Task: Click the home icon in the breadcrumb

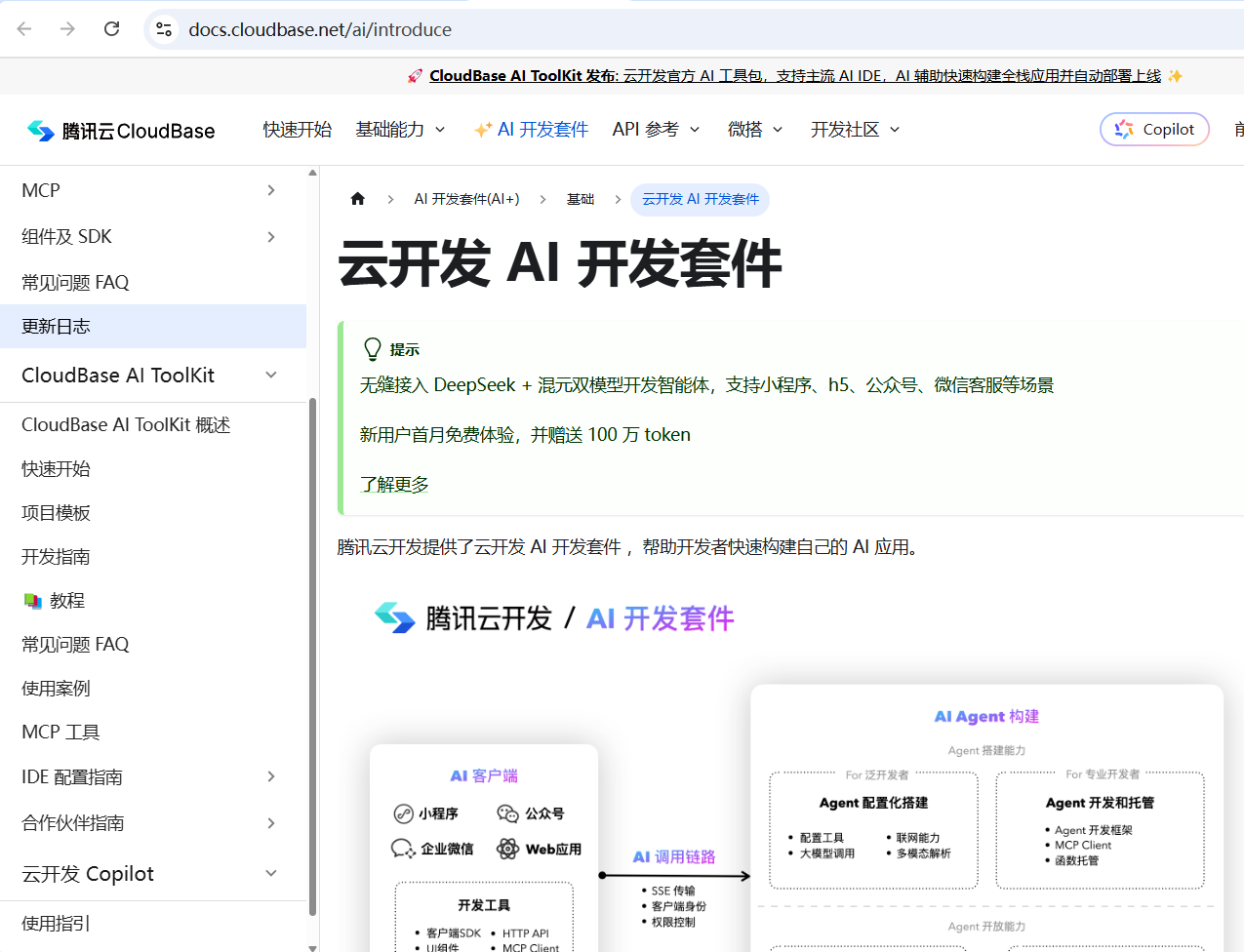Action: point(357,198)
